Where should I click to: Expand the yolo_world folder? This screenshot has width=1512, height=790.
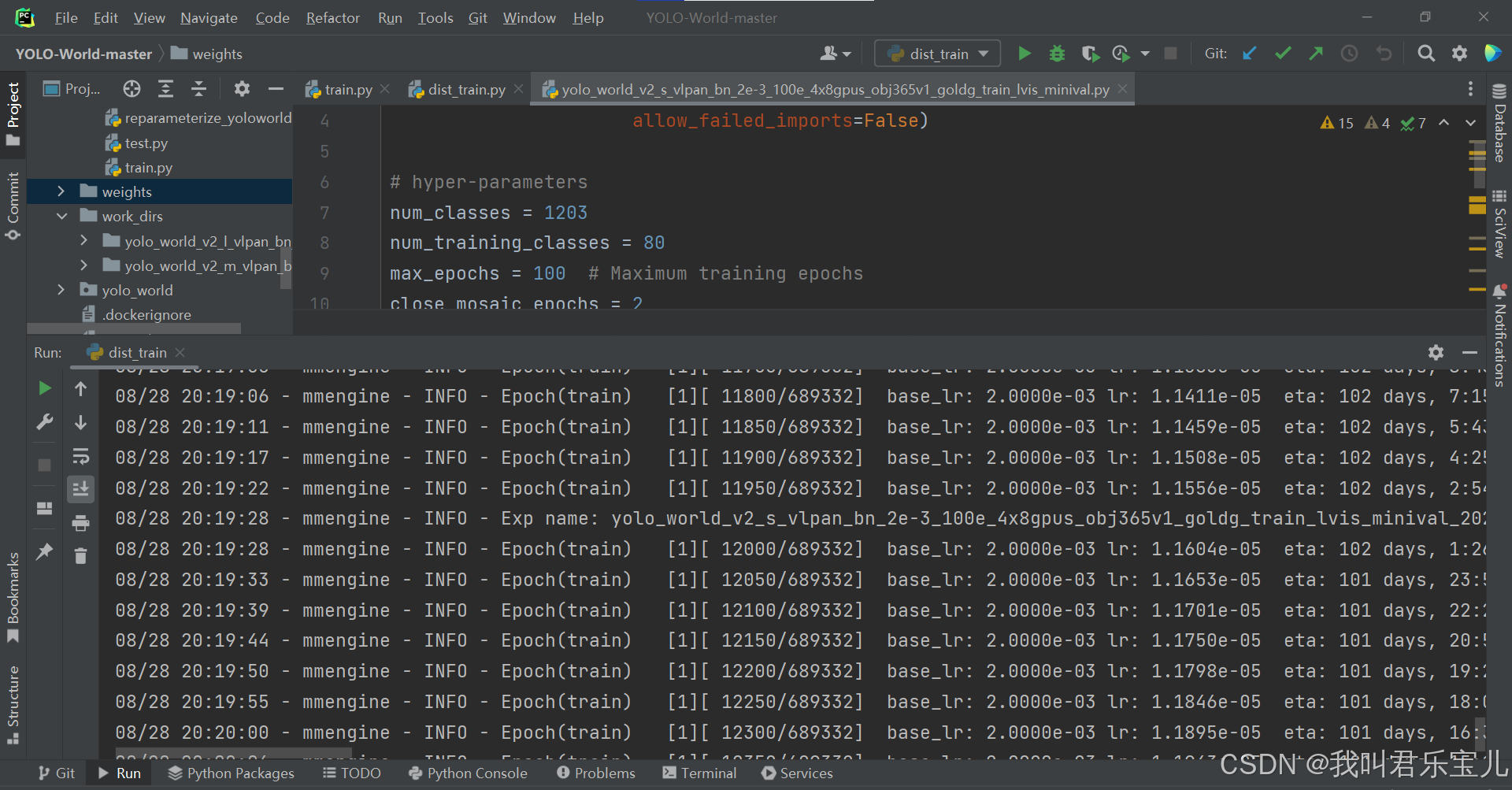61,290
